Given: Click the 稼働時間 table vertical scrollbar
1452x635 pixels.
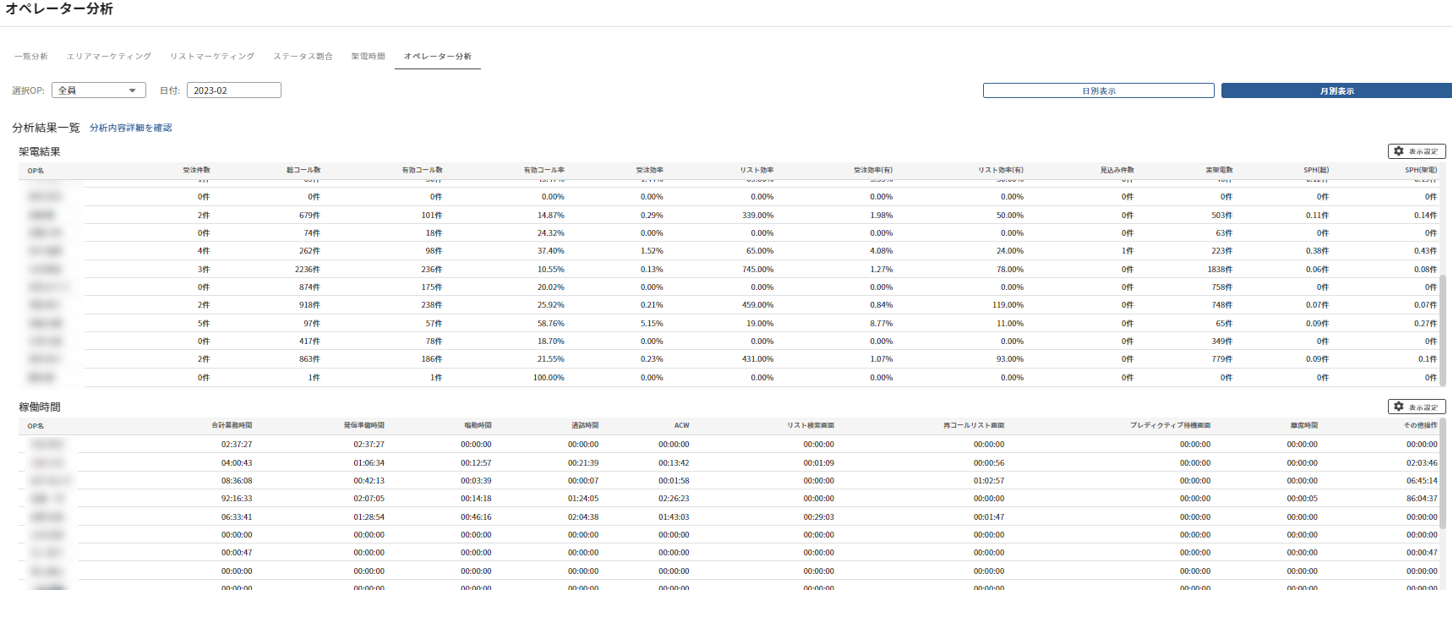Looking at the screenshot, I should click(1442, 480).
